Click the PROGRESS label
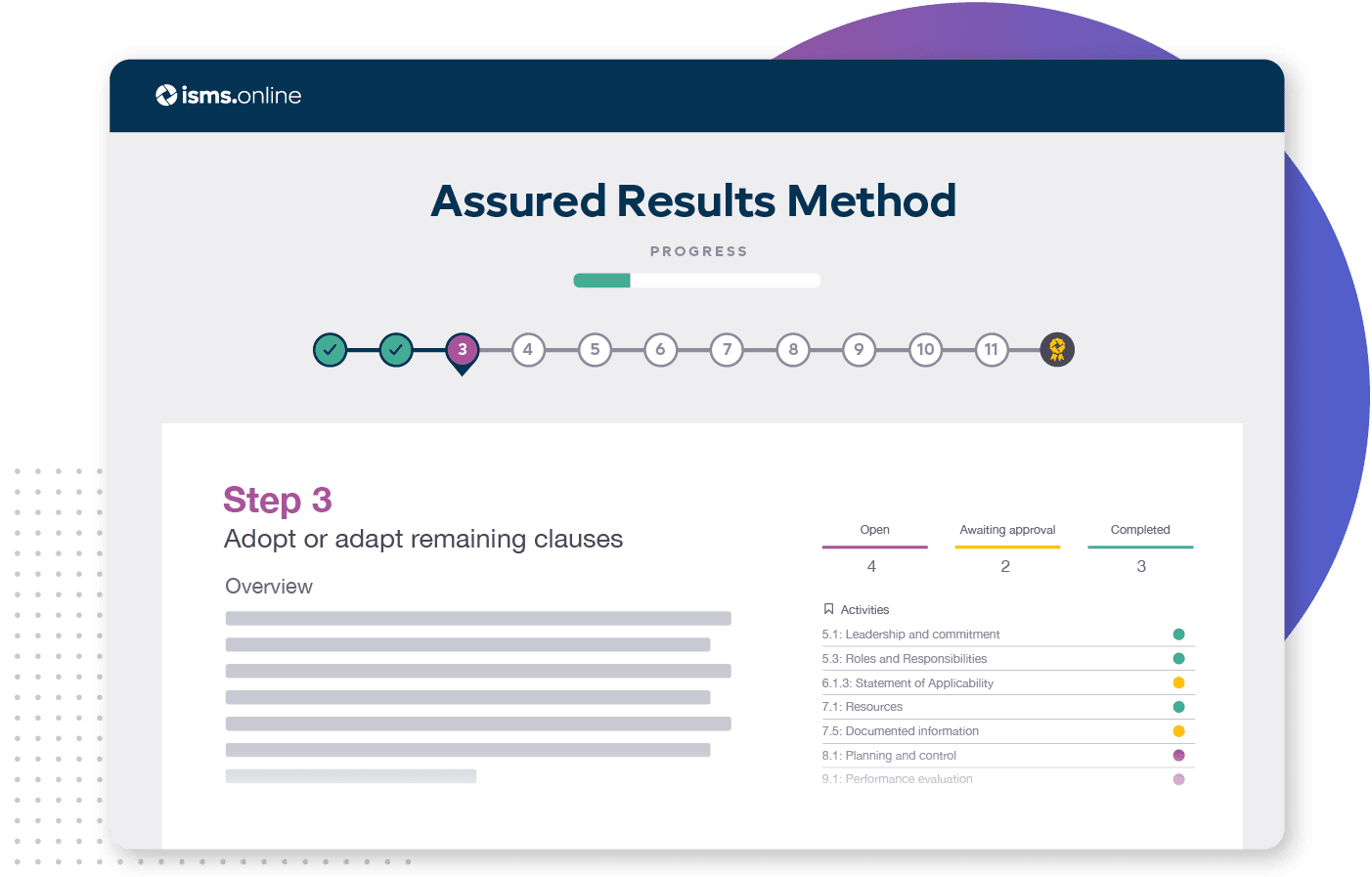 click(x=699, y=251)
